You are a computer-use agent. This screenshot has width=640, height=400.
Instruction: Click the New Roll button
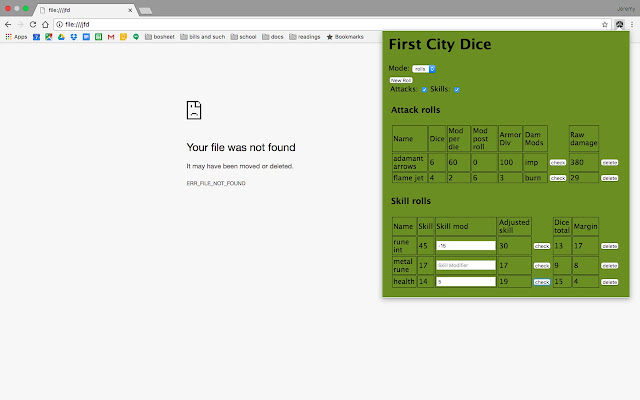401,80
